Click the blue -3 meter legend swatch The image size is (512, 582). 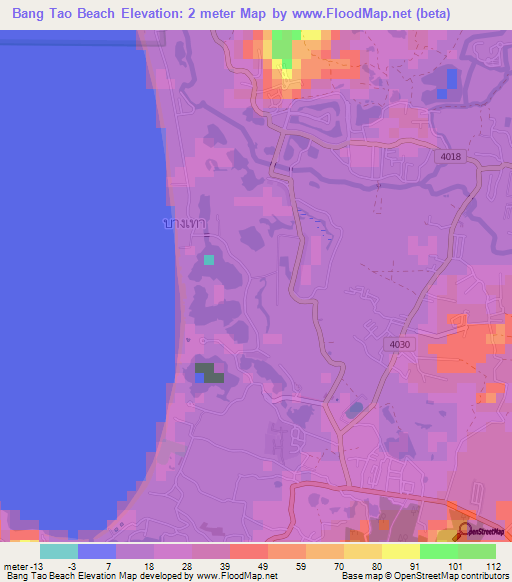point(97,552)
